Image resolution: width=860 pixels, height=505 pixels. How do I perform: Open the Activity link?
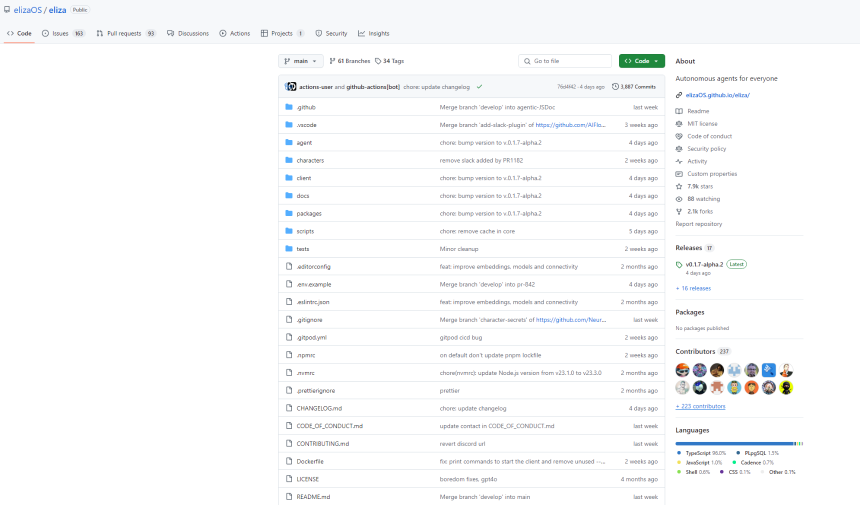pyautogui.click(x=697, y=161)
